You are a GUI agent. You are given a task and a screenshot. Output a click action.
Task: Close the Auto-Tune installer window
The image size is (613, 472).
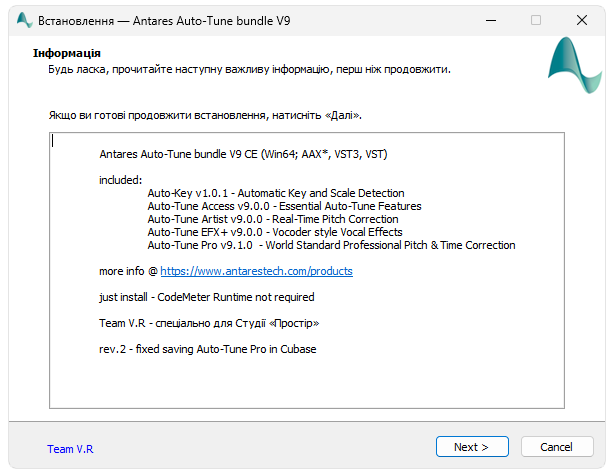point(583,19)
